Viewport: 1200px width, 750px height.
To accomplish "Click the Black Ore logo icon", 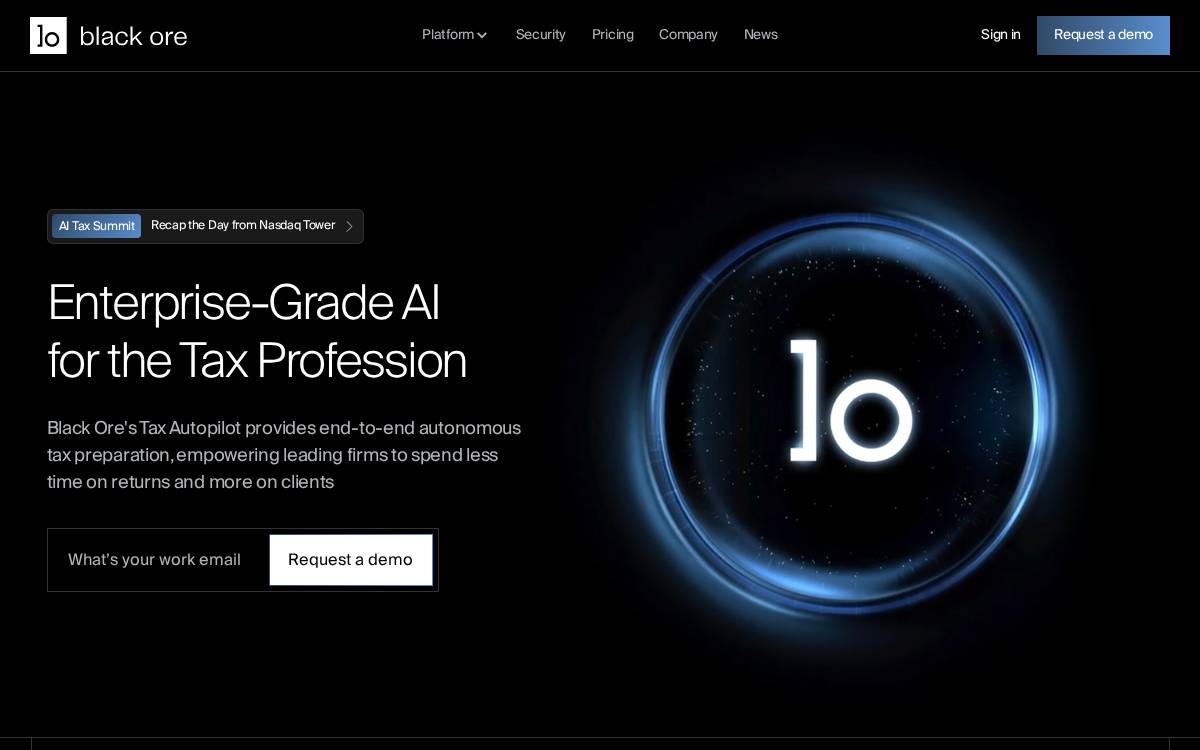I will (48, 35).
